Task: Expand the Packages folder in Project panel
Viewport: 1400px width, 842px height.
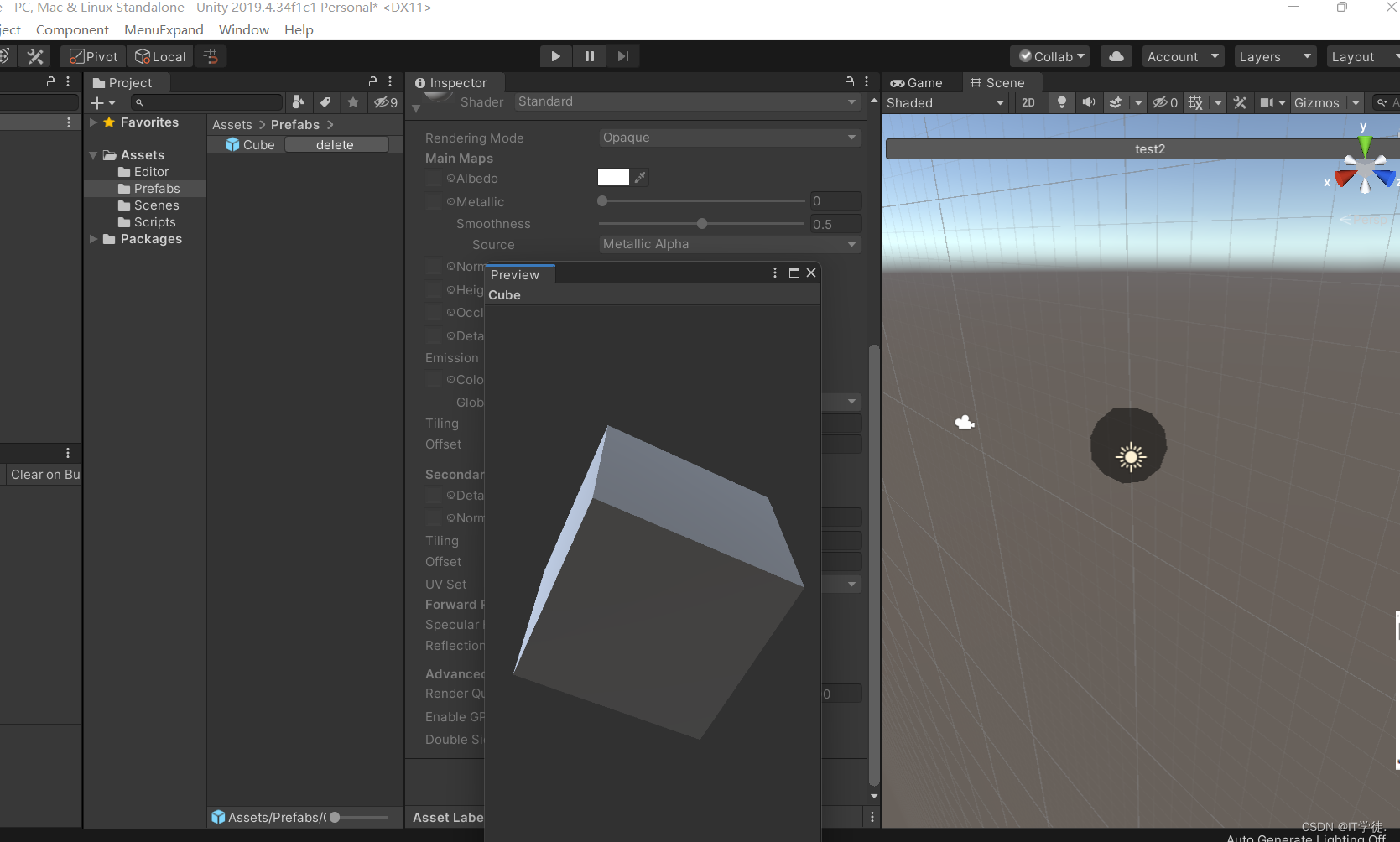Action: 94,239
